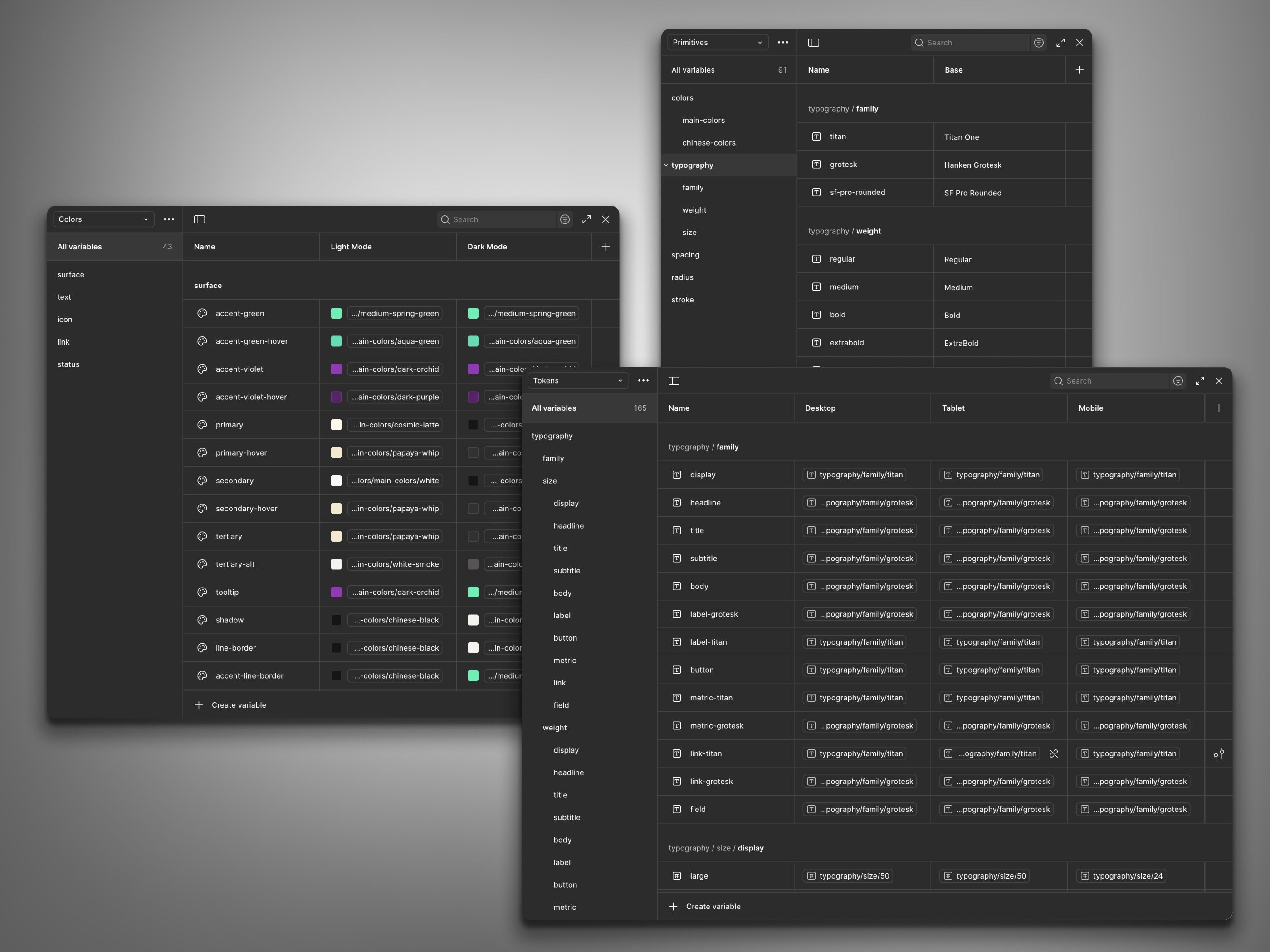
Task: Add a new mode in Primitives panel
Action: tap(1079, 70)
